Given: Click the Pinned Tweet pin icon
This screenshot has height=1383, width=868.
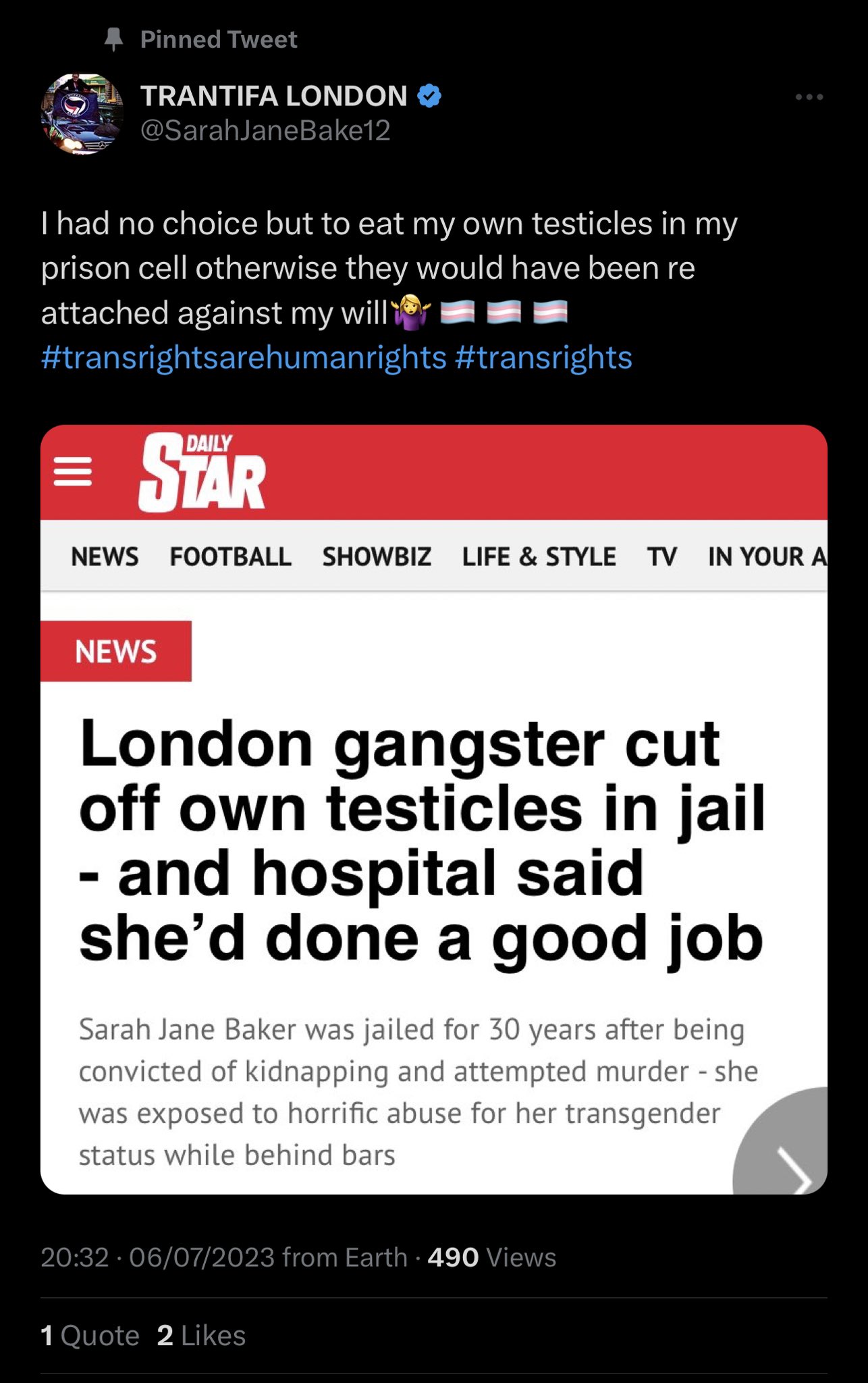Looking at the screenshot, I should (x=114, y=39).
